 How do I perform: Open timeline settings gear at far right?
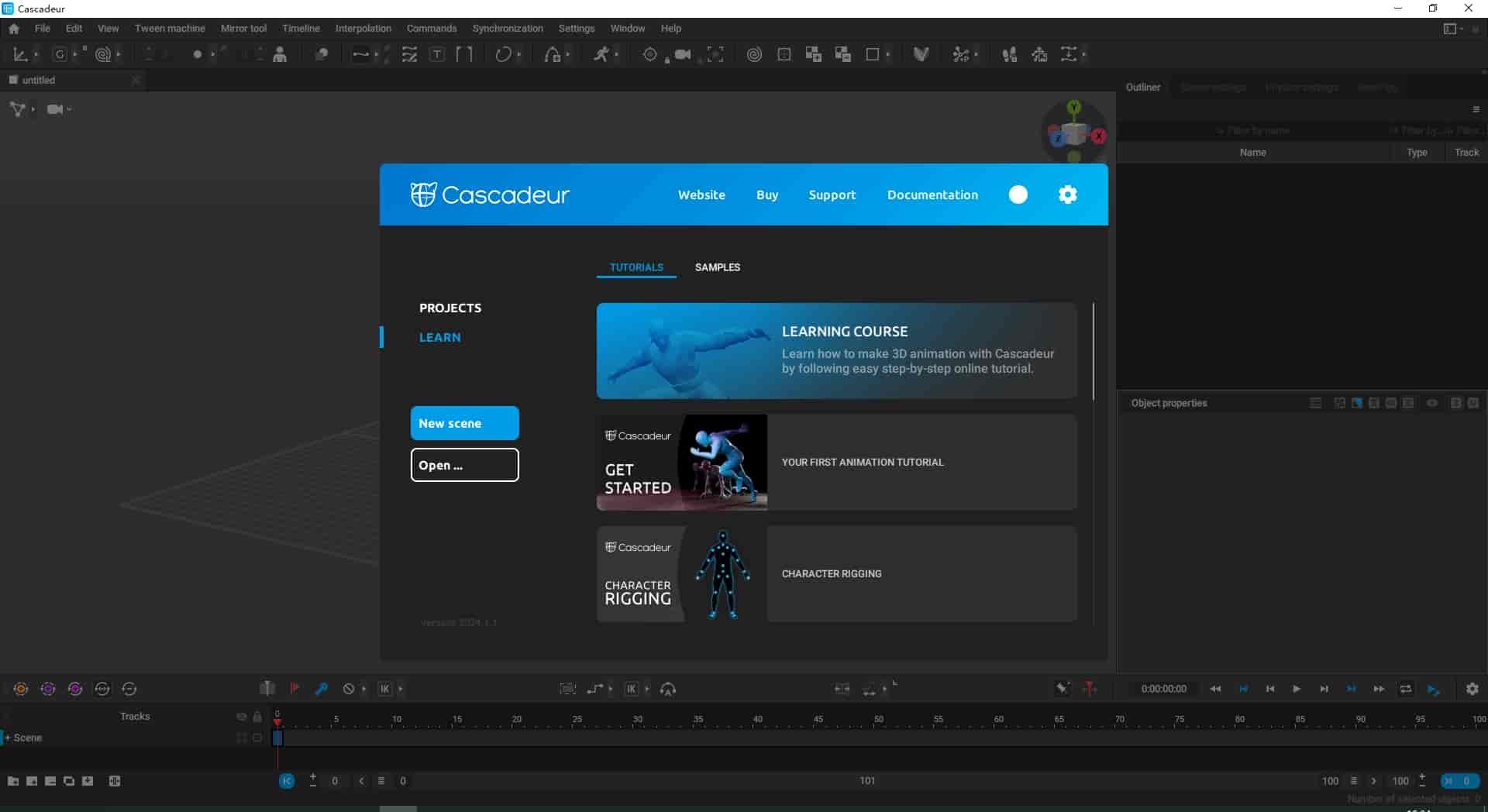click(x=1472, y=689)
